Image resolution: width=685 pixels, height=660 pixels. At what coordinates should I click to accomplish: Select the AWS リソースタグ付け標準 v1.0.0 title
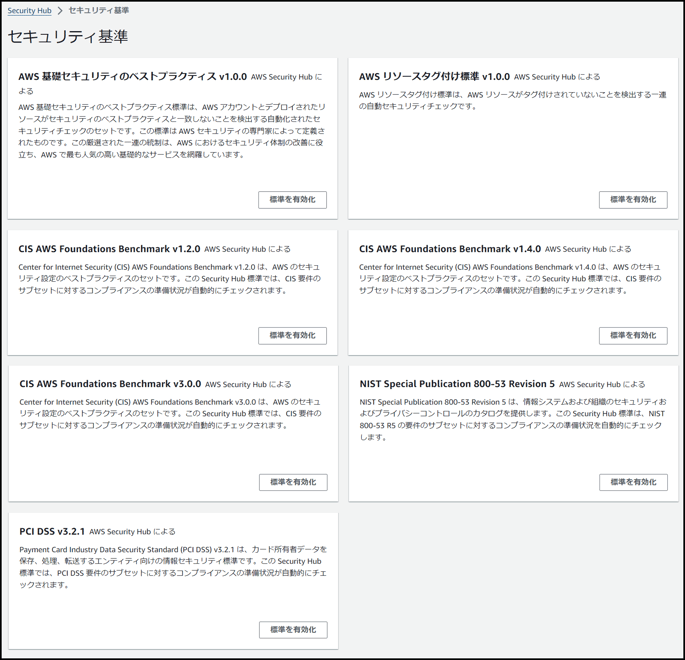[x=434, y=76]
